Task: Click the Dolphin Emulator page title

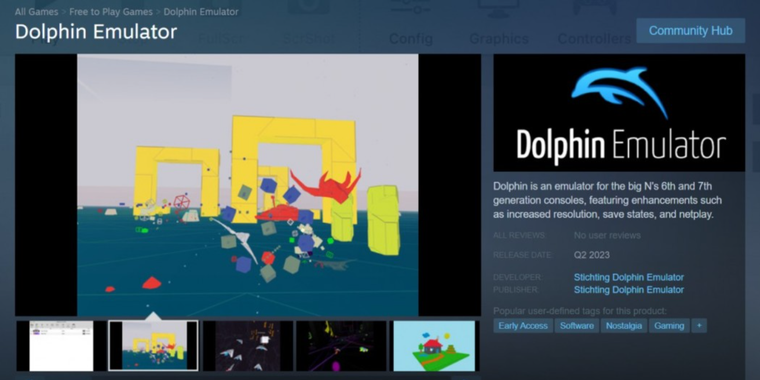Action: [96, 32]
